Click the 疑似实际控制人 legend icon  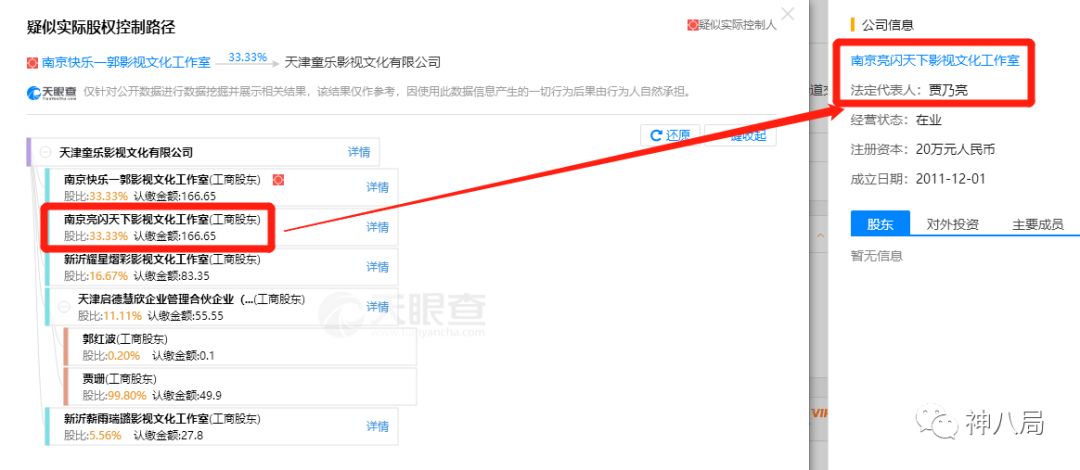(x=693, y=25)
